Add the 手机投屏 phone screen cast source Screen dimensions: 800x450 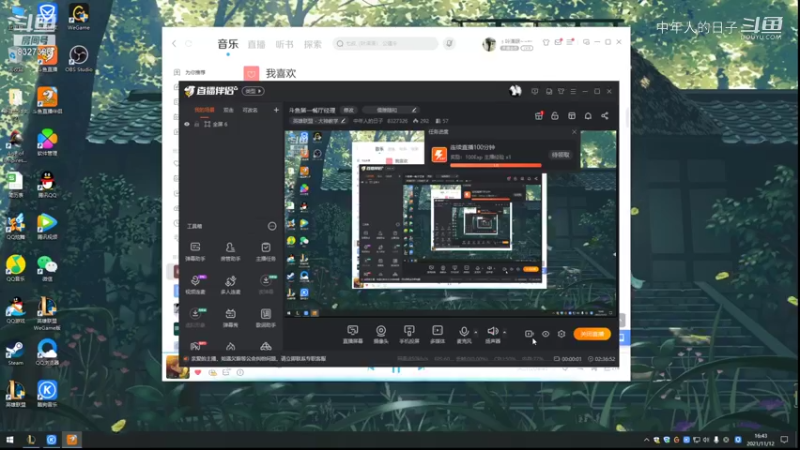pyautogui.click(x=409, y=334)
